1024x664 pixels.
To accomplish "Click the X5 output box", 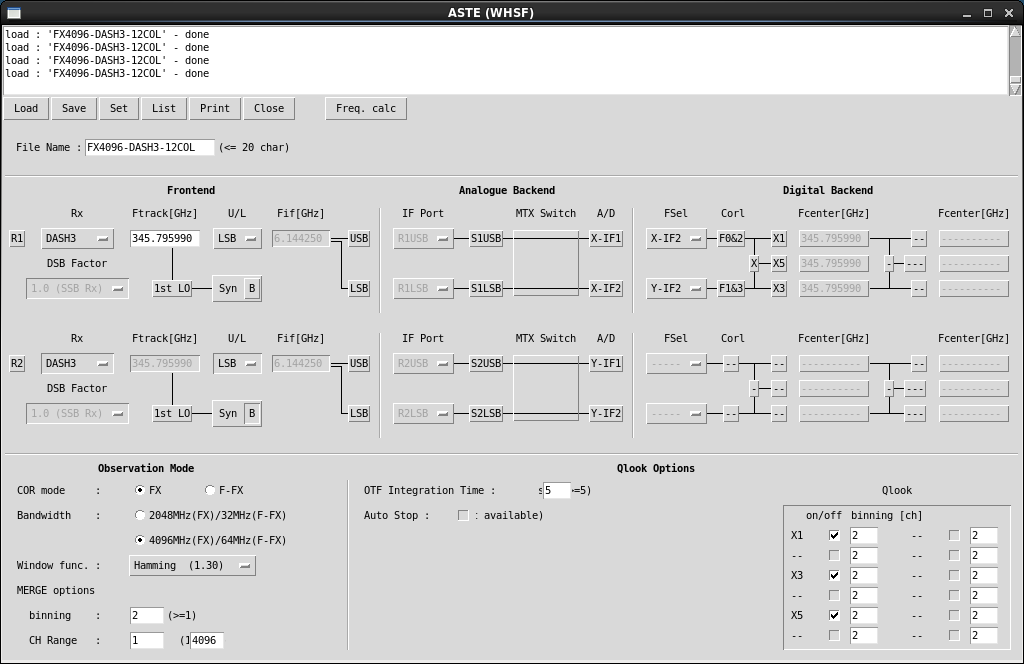I will pos(778,264).
